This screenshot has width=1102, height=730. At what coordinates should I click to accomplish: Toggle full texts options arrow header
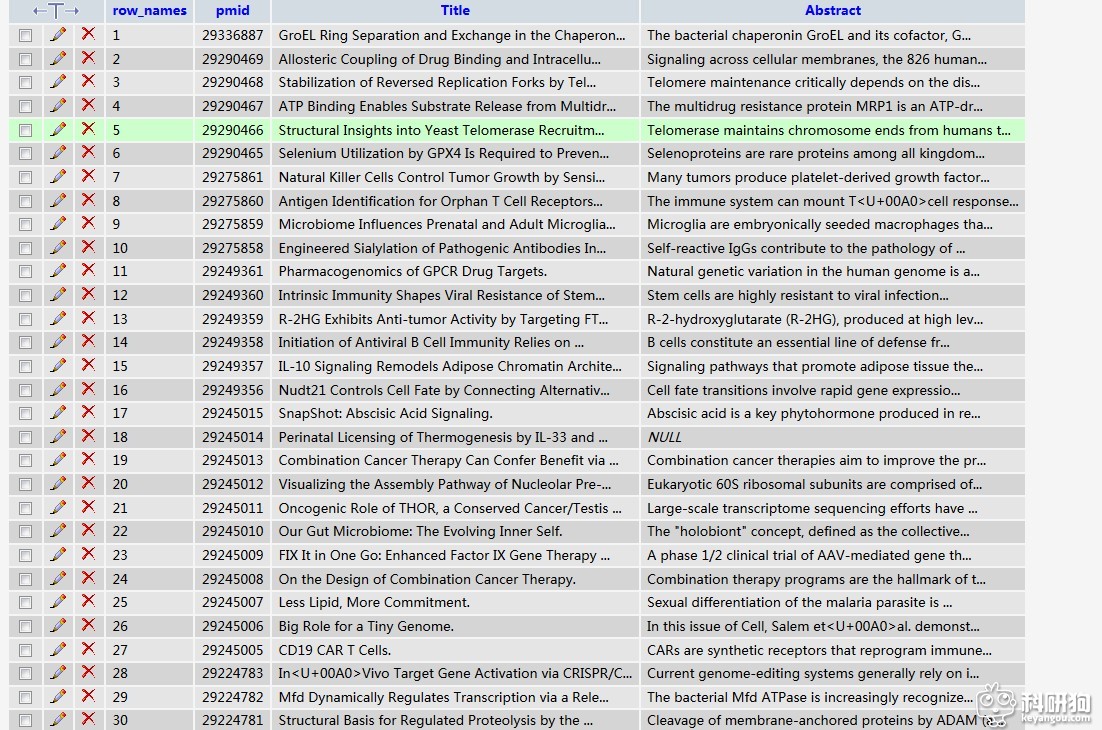pyautogui.click(x=56, y=11)
